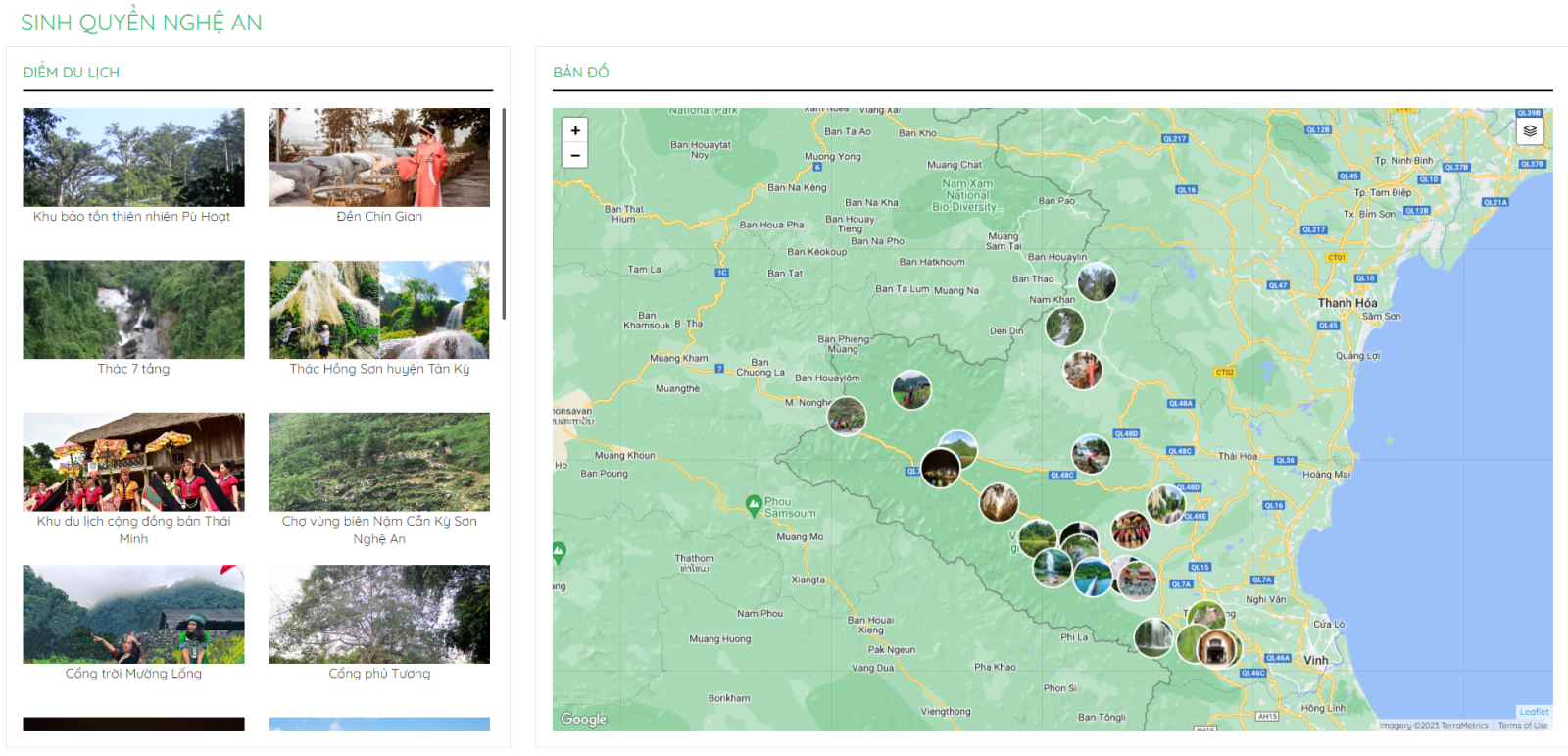Select the Phou Samsoum green pin

[753, 506]
